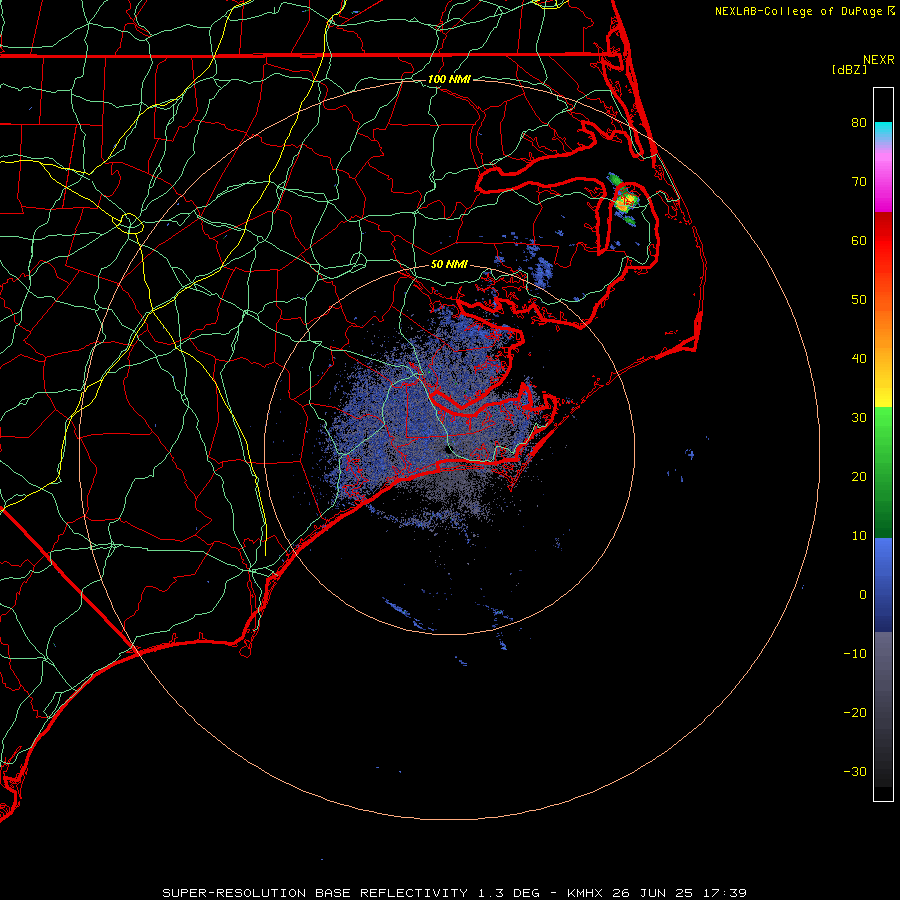The image size is (900, 900).
Task: Pick the cyan segment of the color bar
Action: click(x=883, y=133)
